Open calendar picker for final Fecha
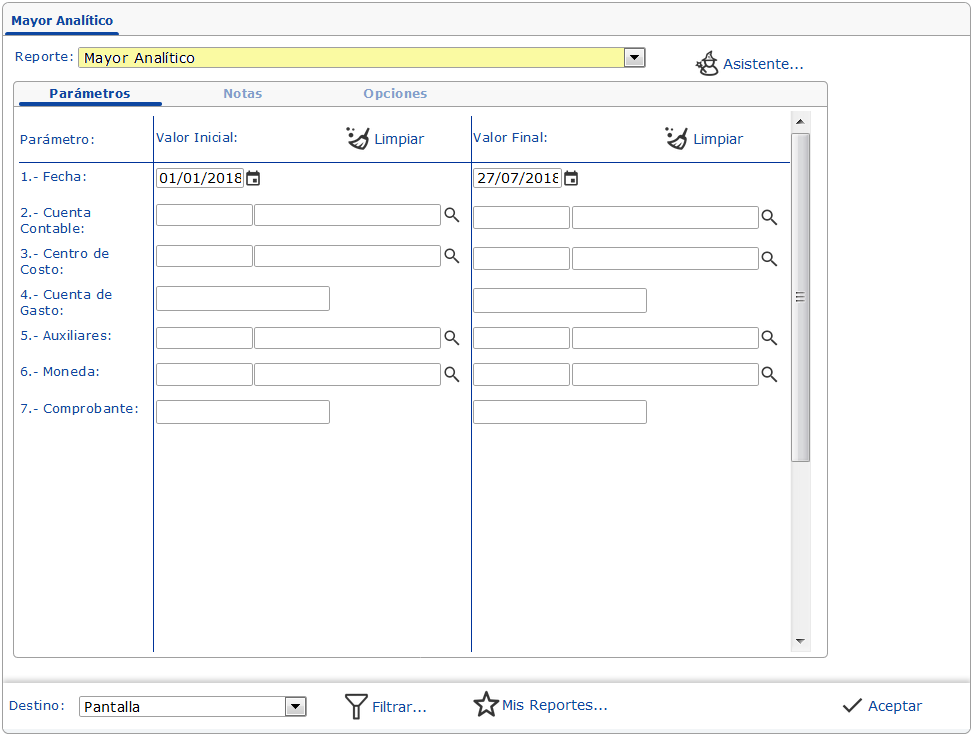The width and height of the screenshot is (972, 734). coord(571,179)
